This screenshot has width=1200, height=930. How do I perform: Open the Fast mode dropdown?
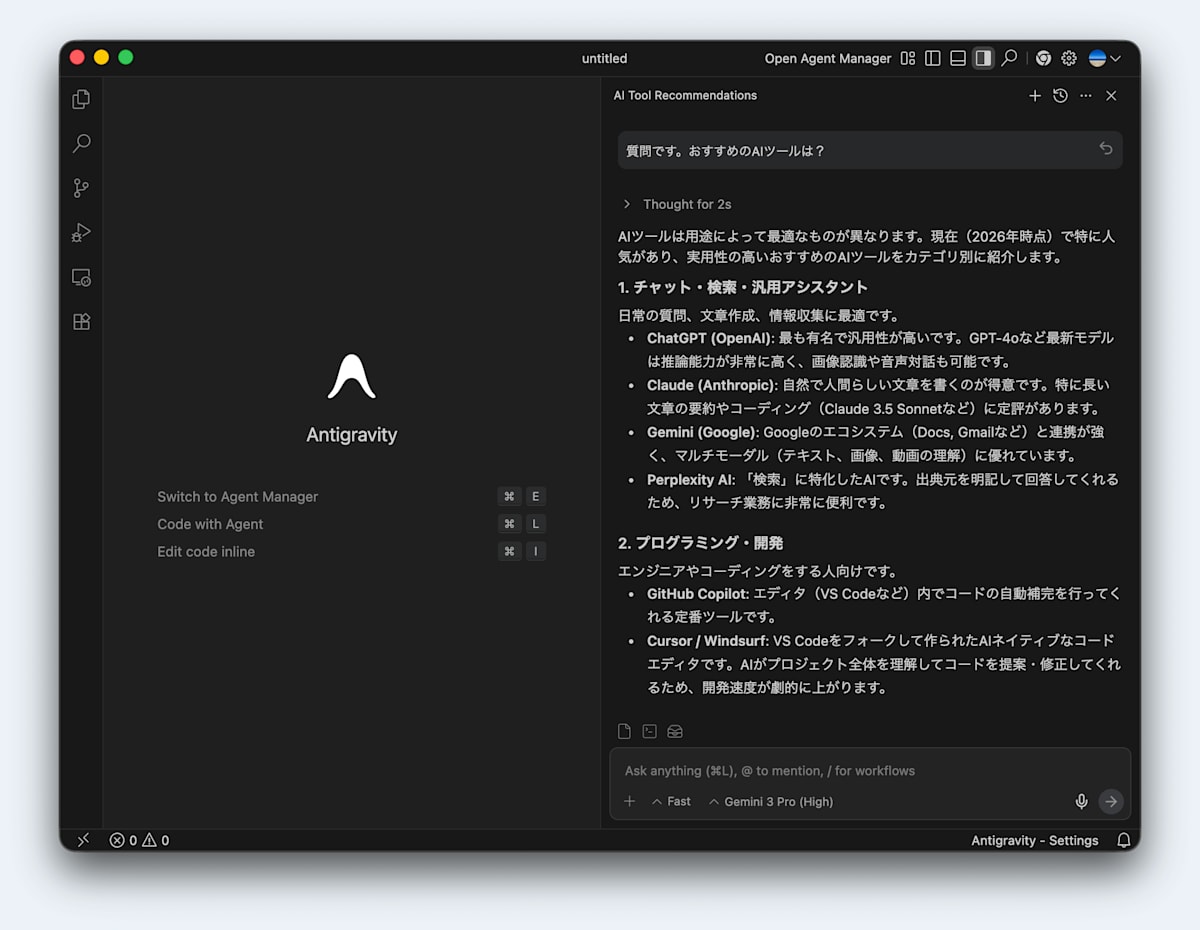pos(671,801)
